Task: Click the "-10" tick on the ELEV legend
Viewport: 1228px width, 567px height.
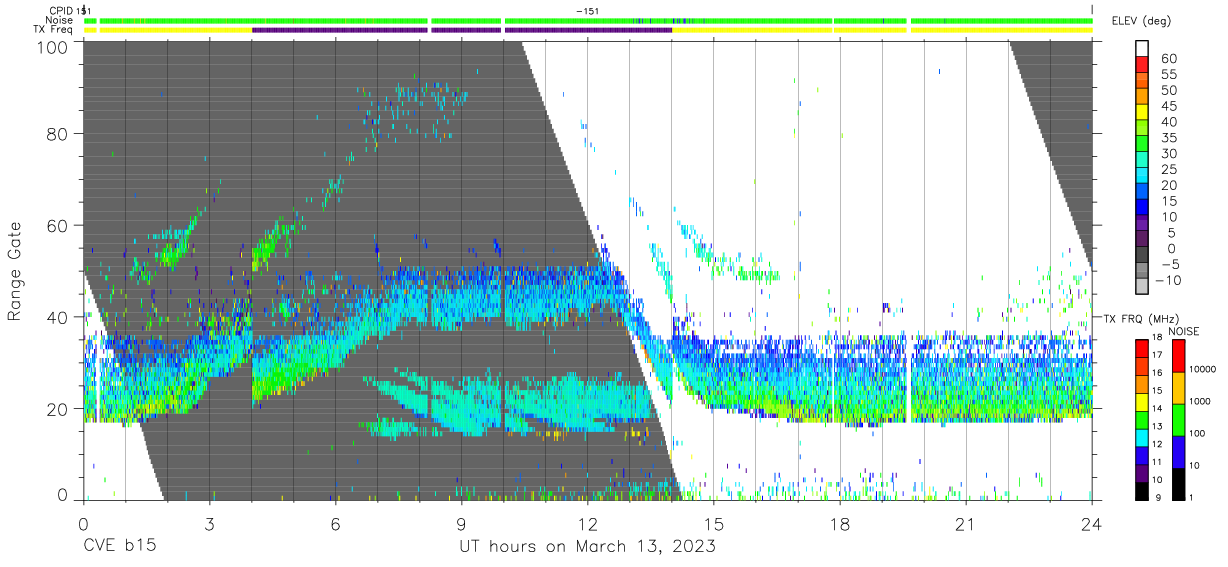Action: click(1166, 281)
